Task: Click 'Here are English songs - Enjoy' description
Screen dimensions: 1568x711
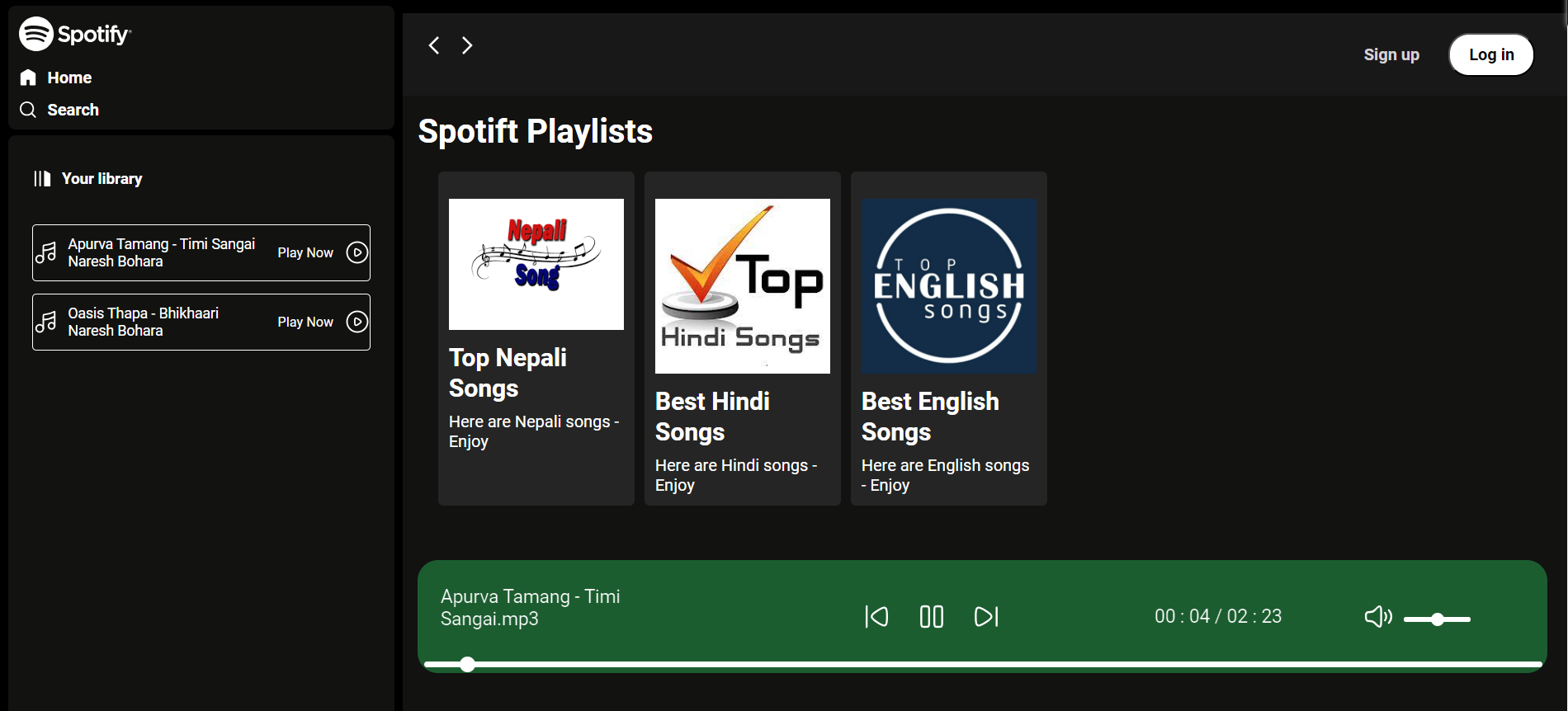Action: (945, 475)
